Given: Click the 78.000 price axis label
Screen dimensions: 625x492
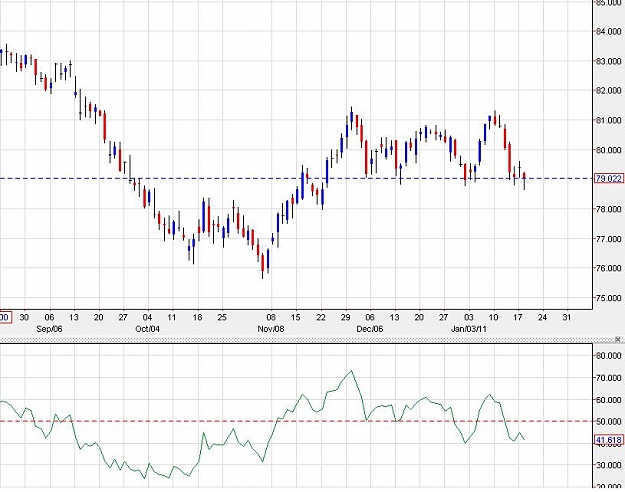Looking at the screenshot, I should tap(609, 209).
